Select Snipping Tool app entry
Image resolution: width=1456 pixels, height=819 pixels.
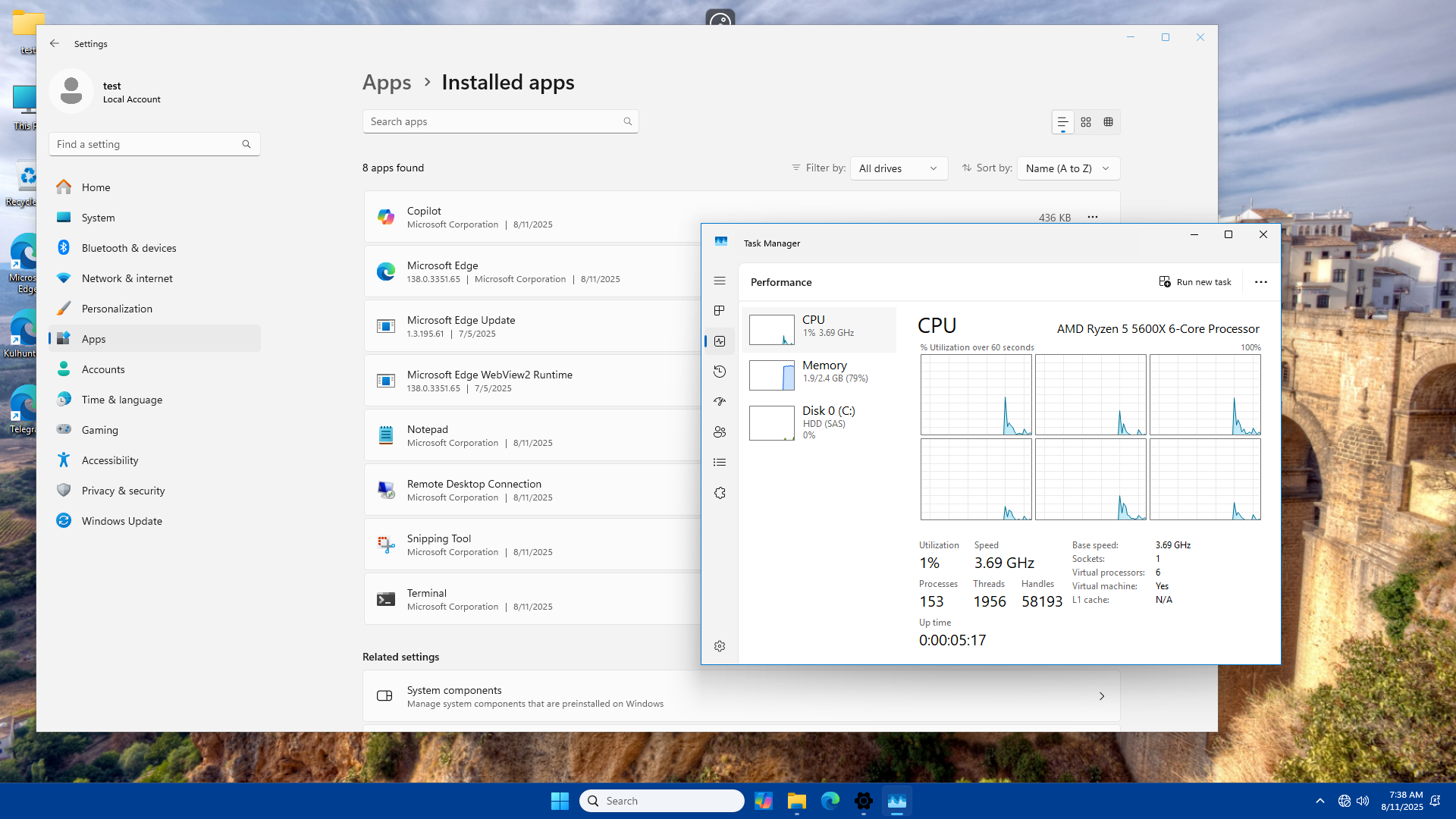(532, 544)
